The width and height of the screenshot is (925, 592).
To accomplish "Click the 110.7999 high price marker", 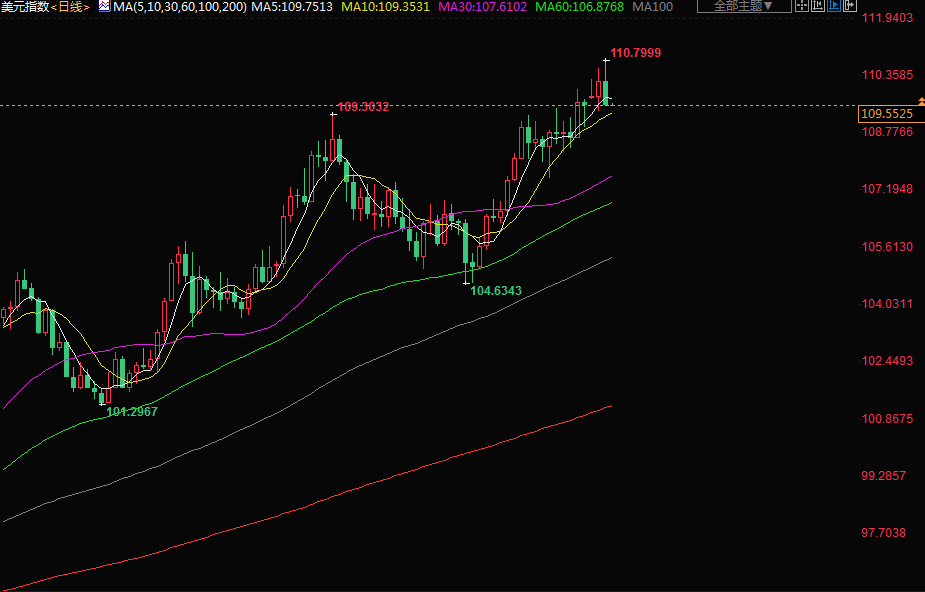I will tap(635, 52).
